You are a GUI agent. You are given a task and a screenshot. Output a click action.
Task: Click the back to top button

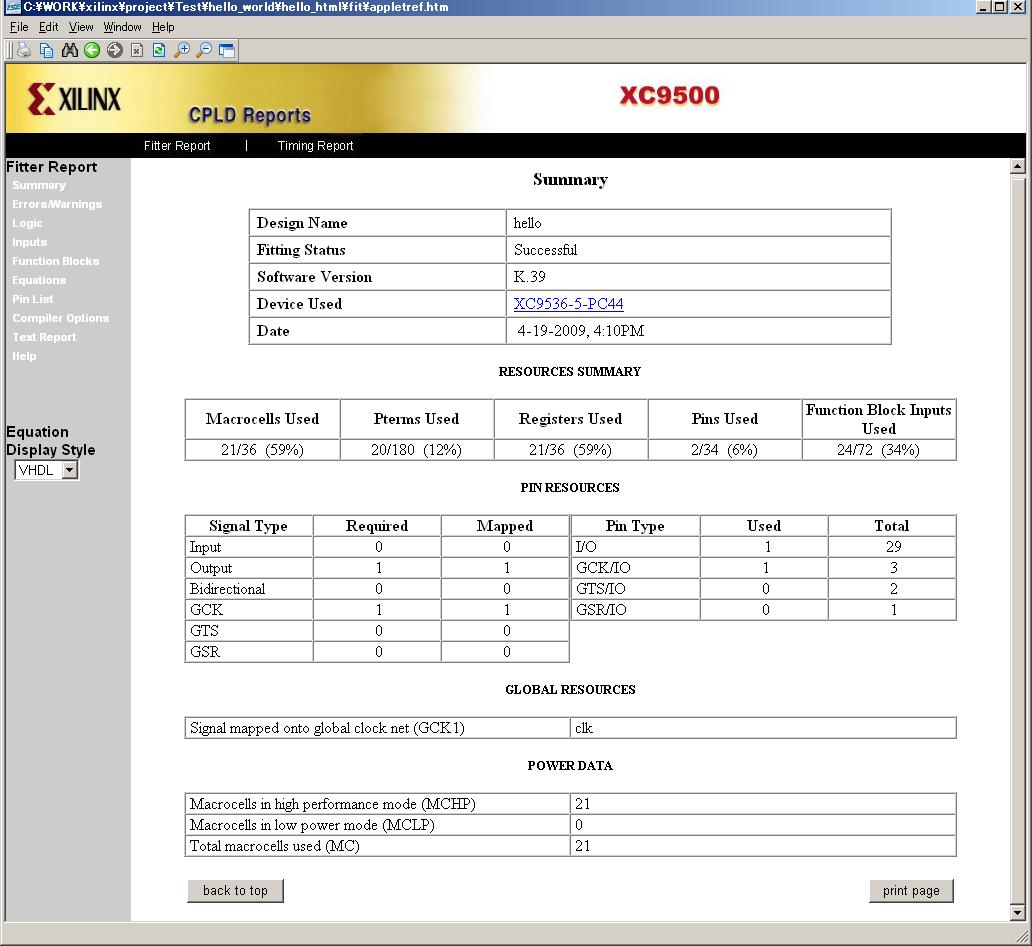[x=235, y=891]
